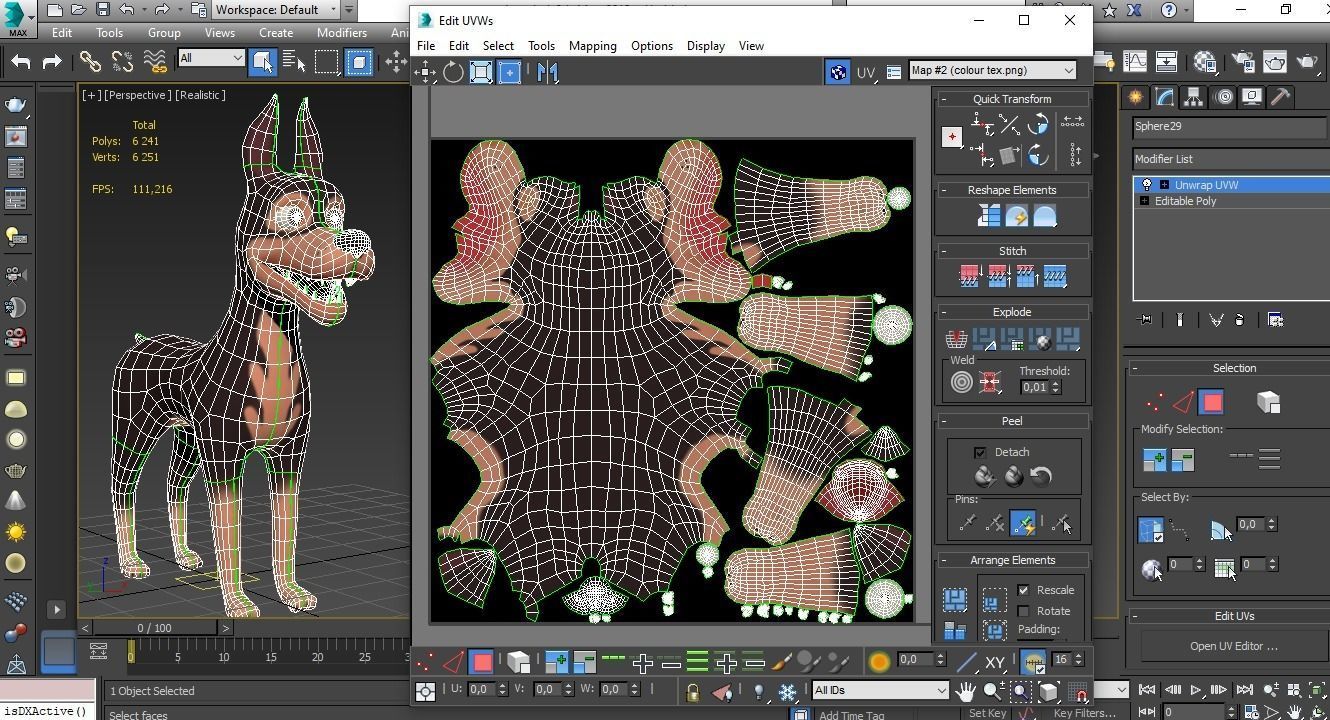Enable the Rotate checkbox in Arrange Elements
Image resolution: width=1330 pixels, height=720 pixels.
pos(1023,611)
